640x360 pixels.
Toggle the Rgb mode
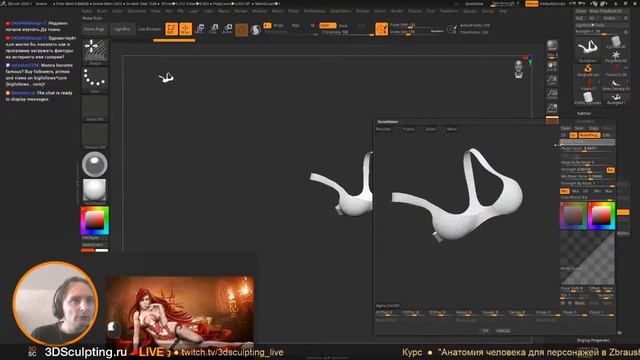tap(296, 25)
